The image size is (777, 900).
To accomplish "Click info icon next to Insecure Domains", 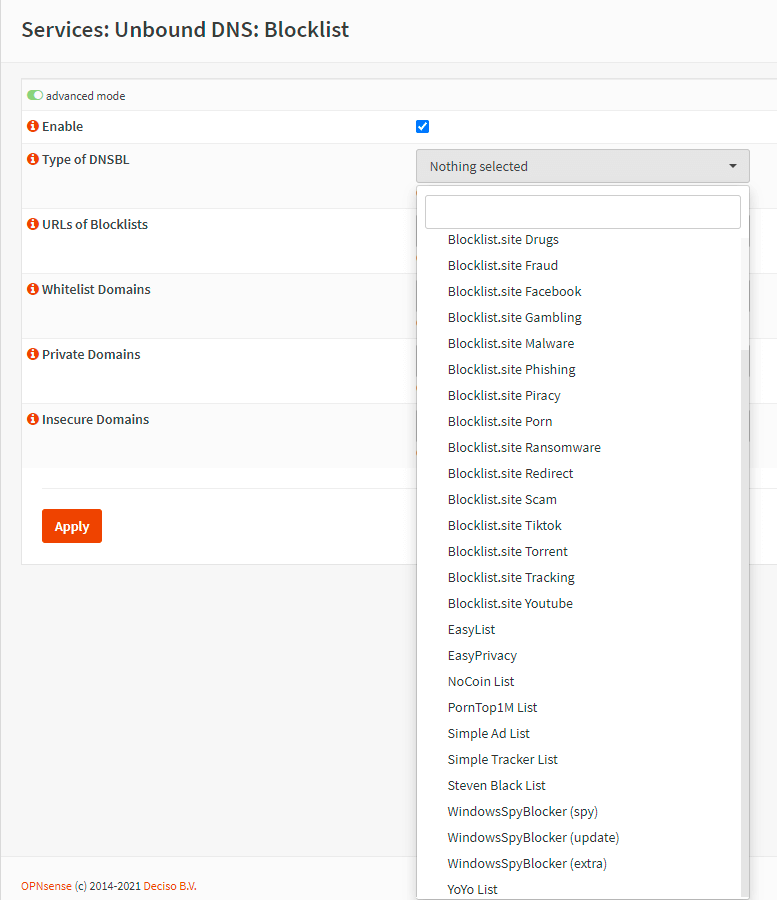I will tap(33, 420).
